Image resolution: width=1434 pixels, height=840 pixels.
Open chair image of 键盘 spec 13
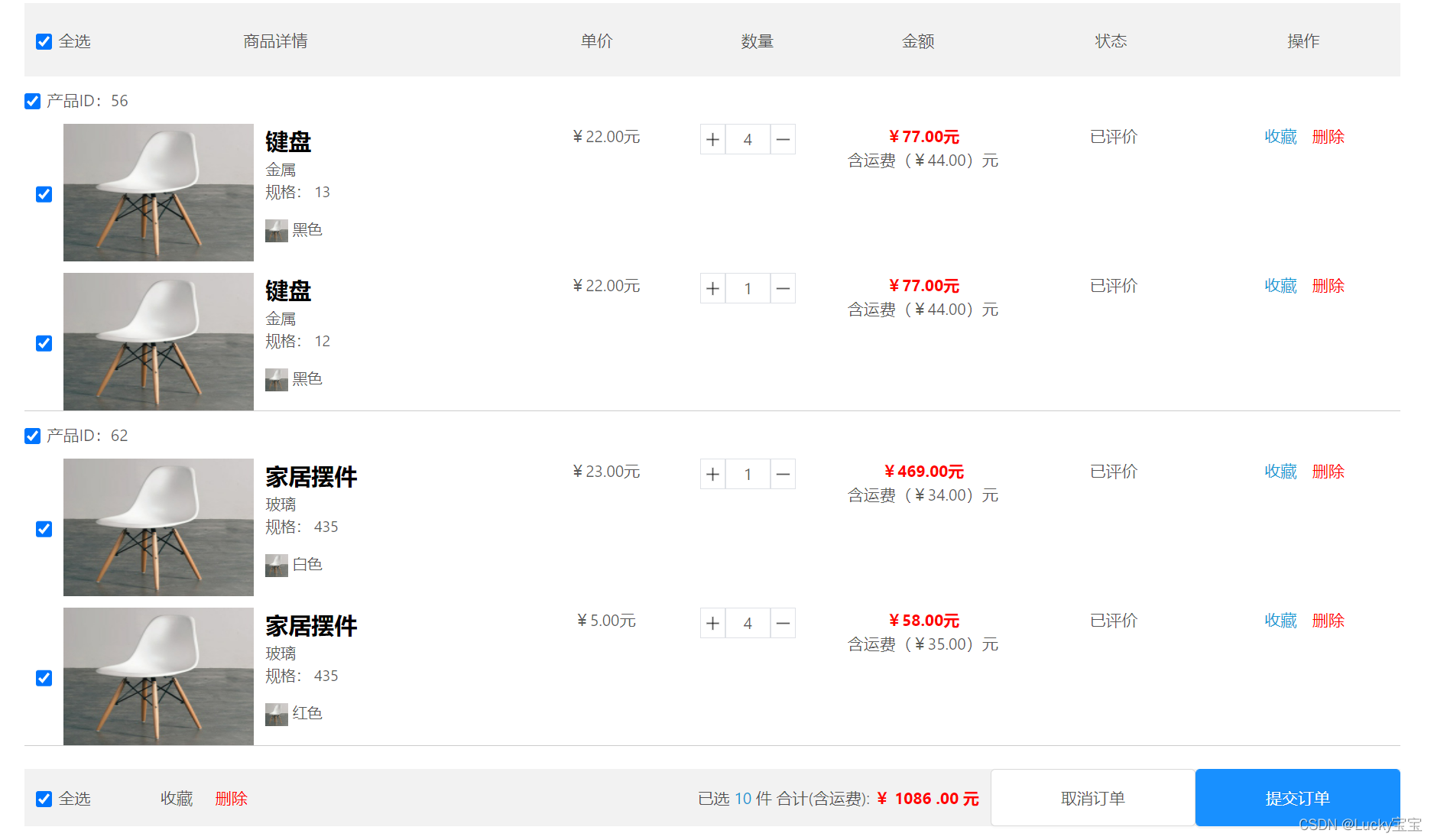[x=158, y=193]
